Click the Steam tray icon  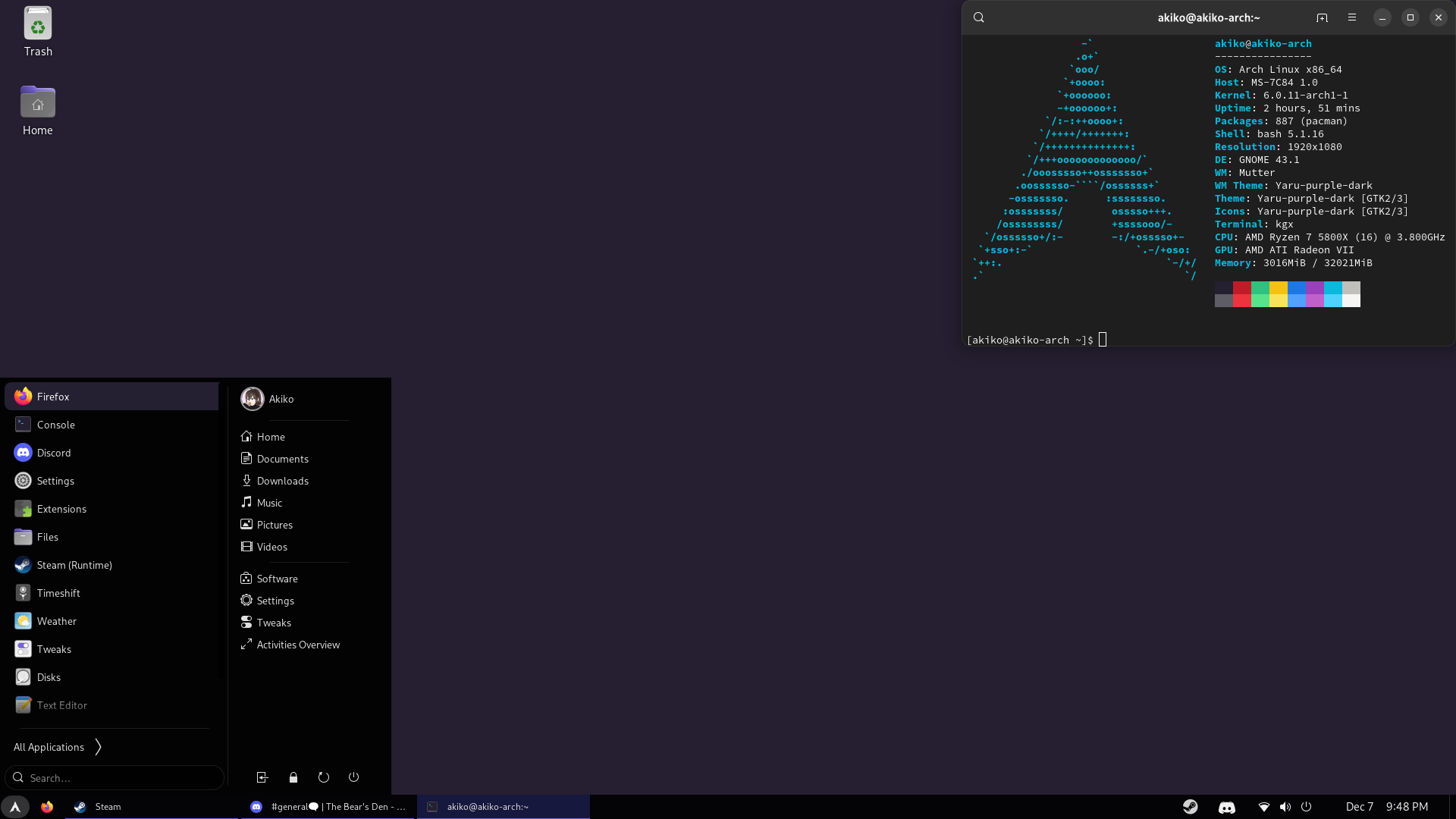(x=1191, y=807)
